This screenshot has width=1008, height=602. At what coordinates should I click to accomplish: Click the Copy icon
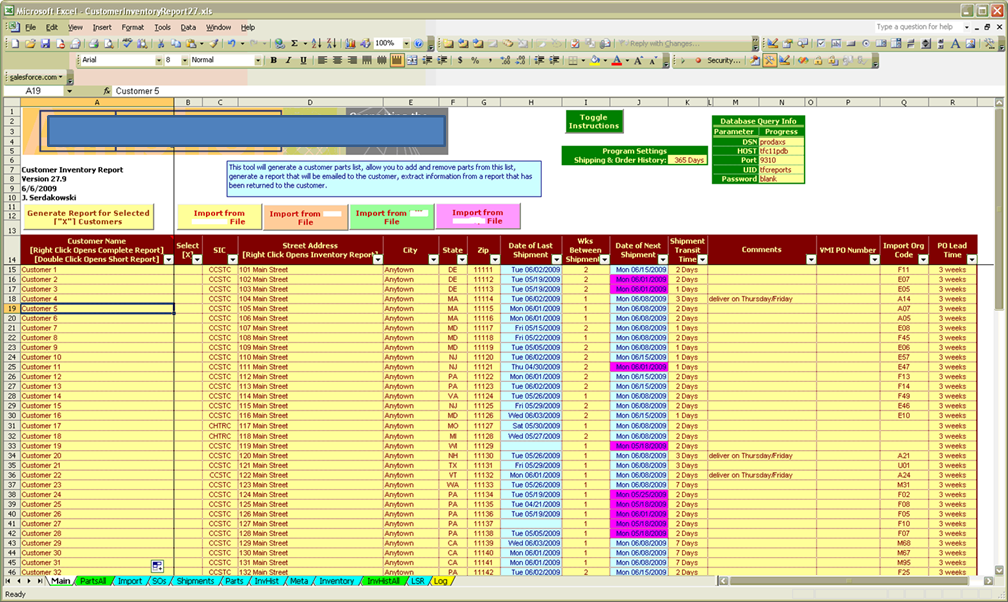point(176,44)
